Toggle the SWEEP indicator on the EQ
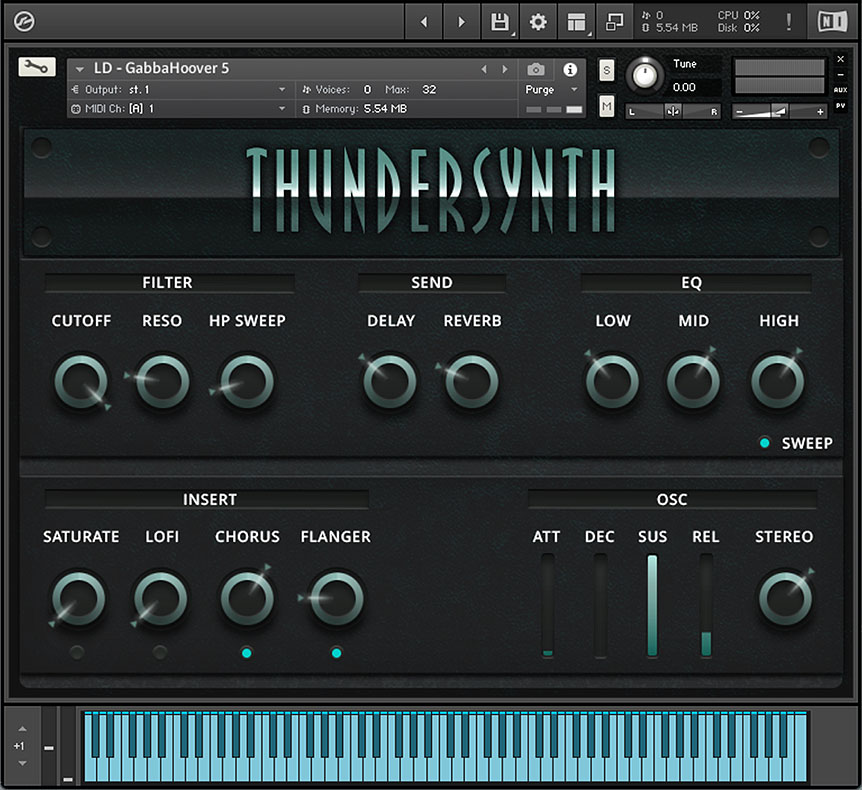This screenshot has width=862, height=790. coord(765,443)
